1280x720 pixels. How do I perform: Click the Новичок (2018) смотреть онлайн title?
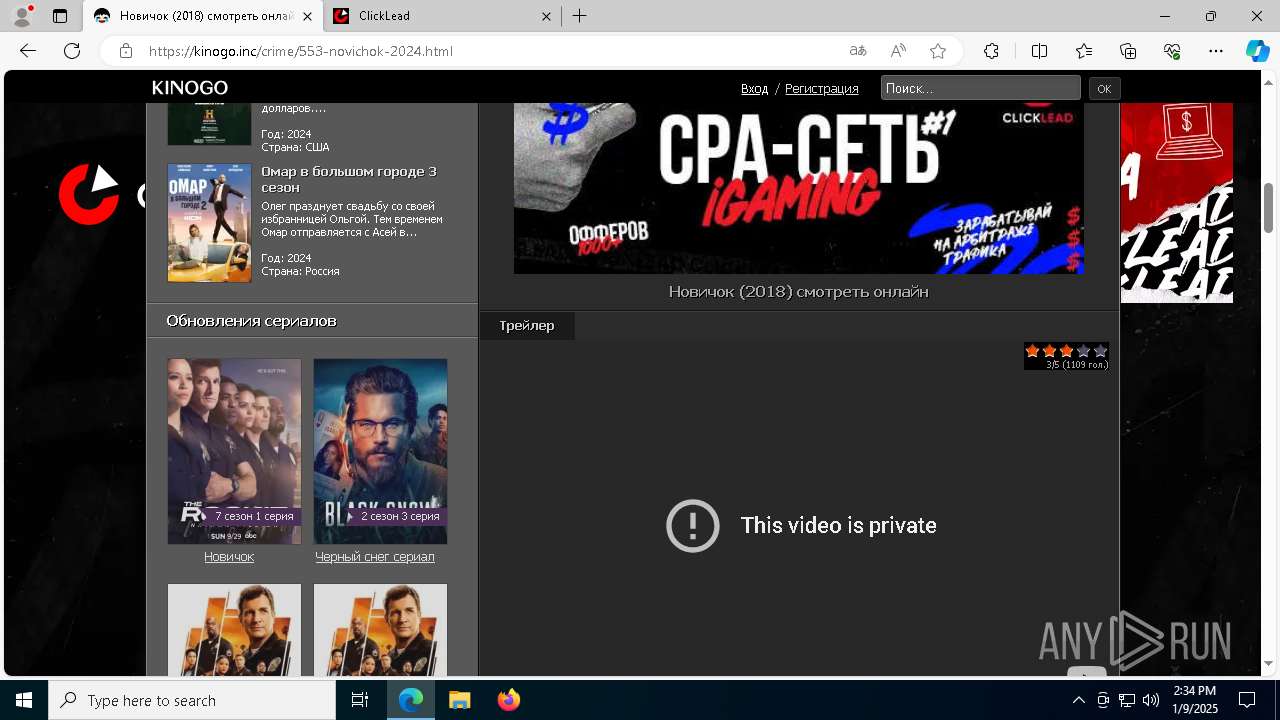tap(798, 292)
